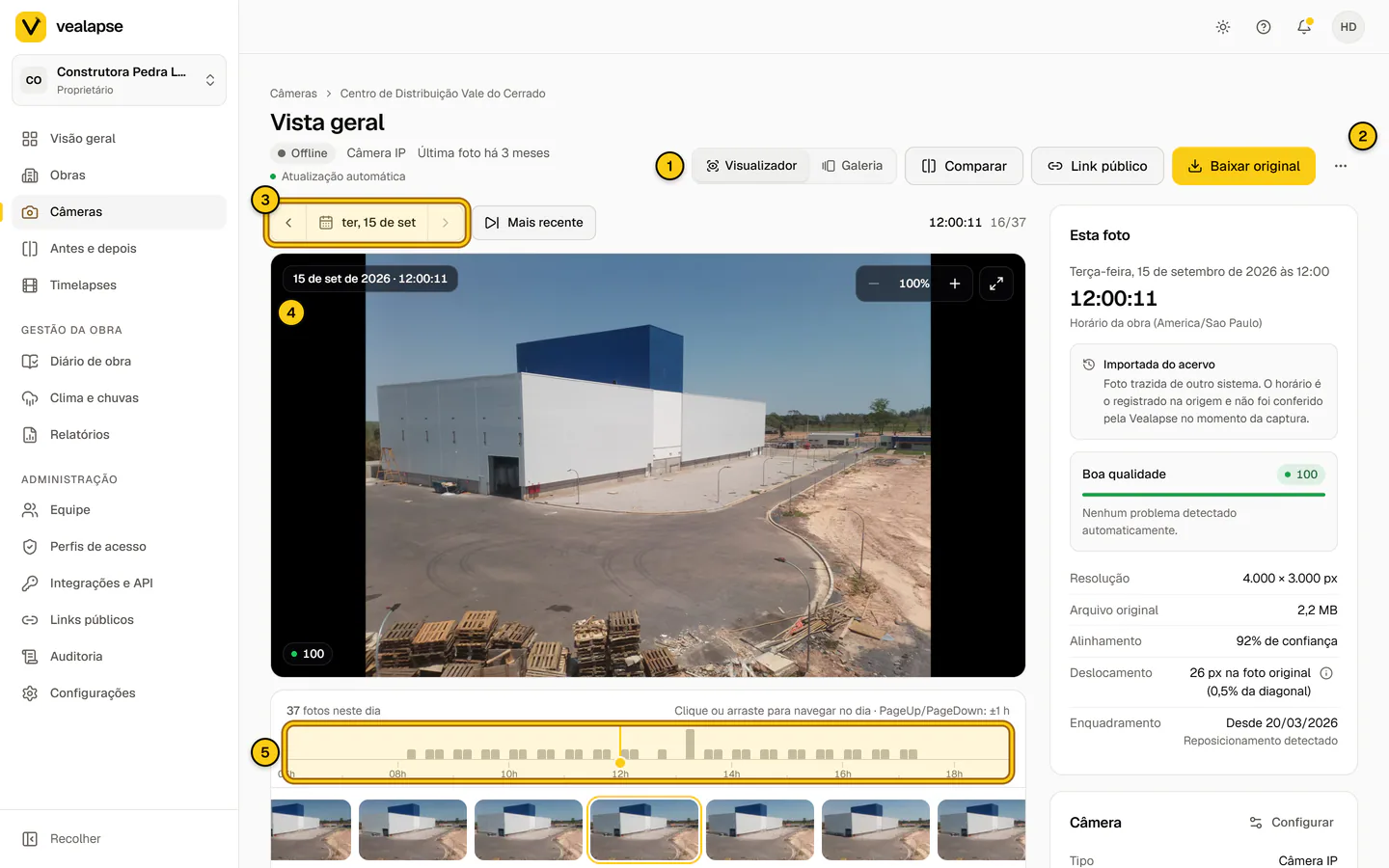This screenshot has width=1389, height=868.
Task: Expand photo to fullscreen
Action: click(996, 284)
